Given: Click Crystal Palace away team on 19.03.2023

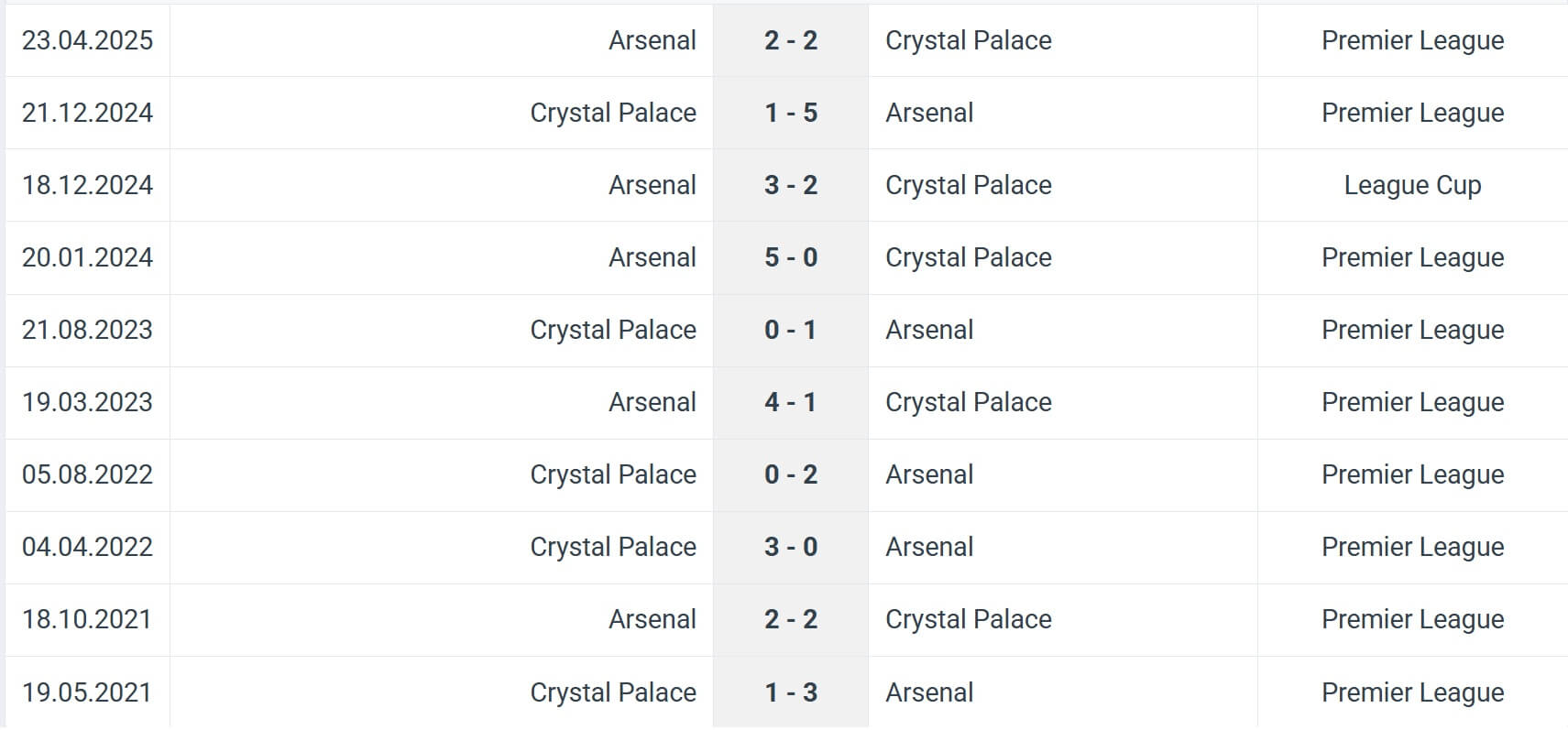Looking at the screenshot, I should pos(968,402).
